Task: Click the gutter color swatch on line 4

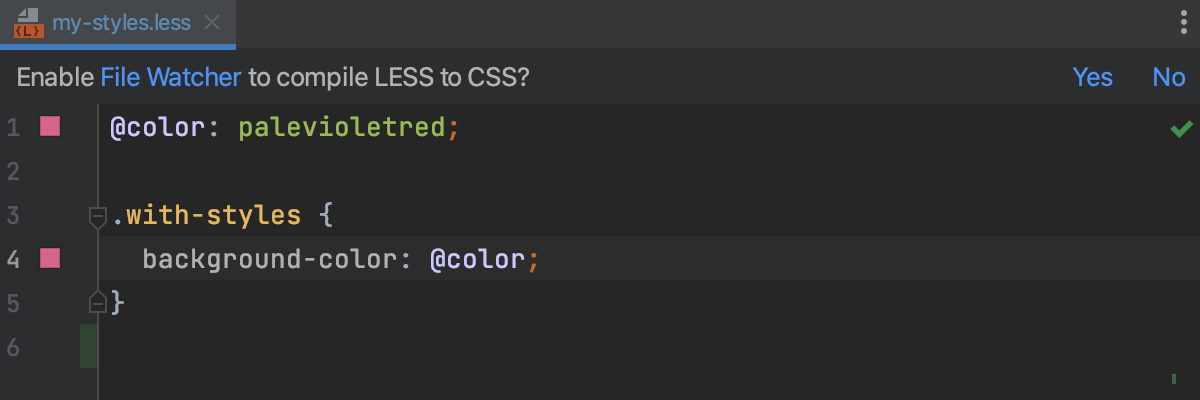Action: pyautogui.click(x=50, y=259)
